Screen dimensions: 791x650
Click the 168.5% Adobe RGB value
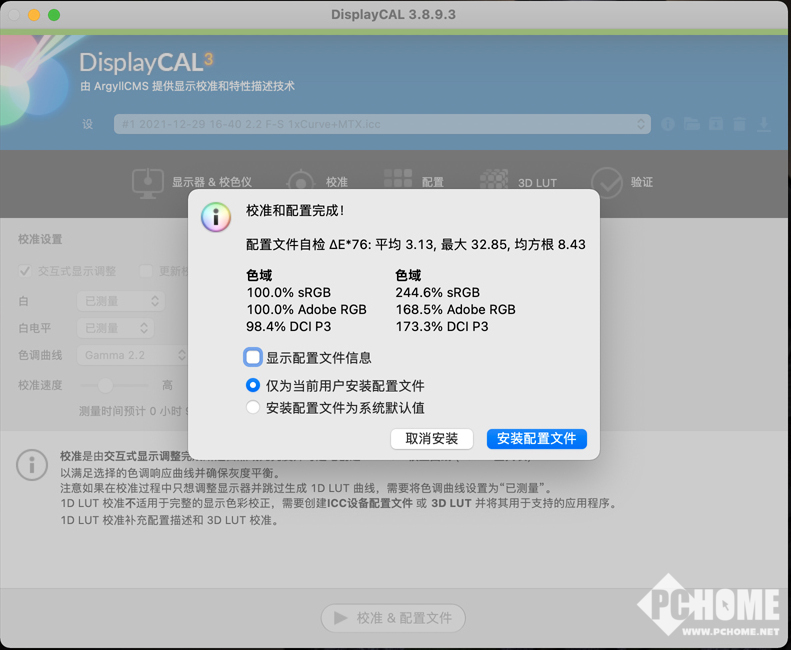[x=456, y=309]
